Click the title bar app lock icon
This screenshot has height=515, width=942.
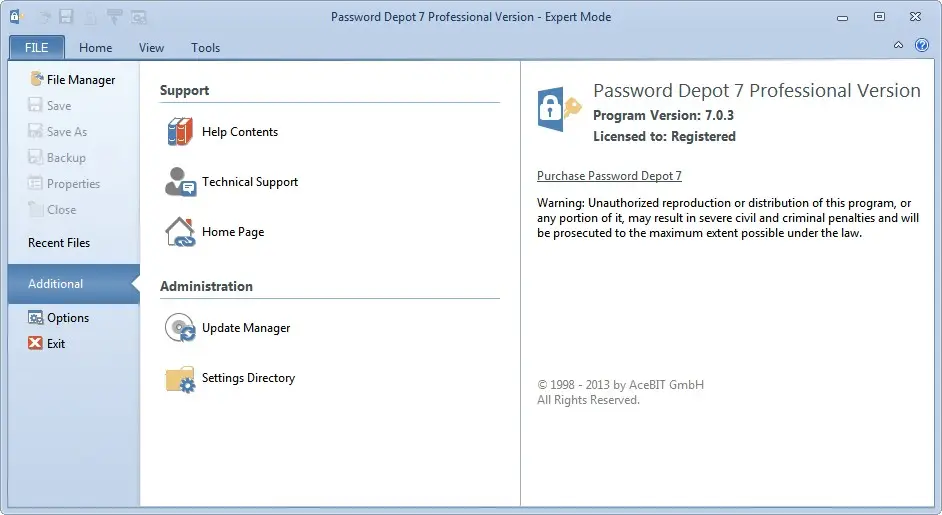pos(16,17)
